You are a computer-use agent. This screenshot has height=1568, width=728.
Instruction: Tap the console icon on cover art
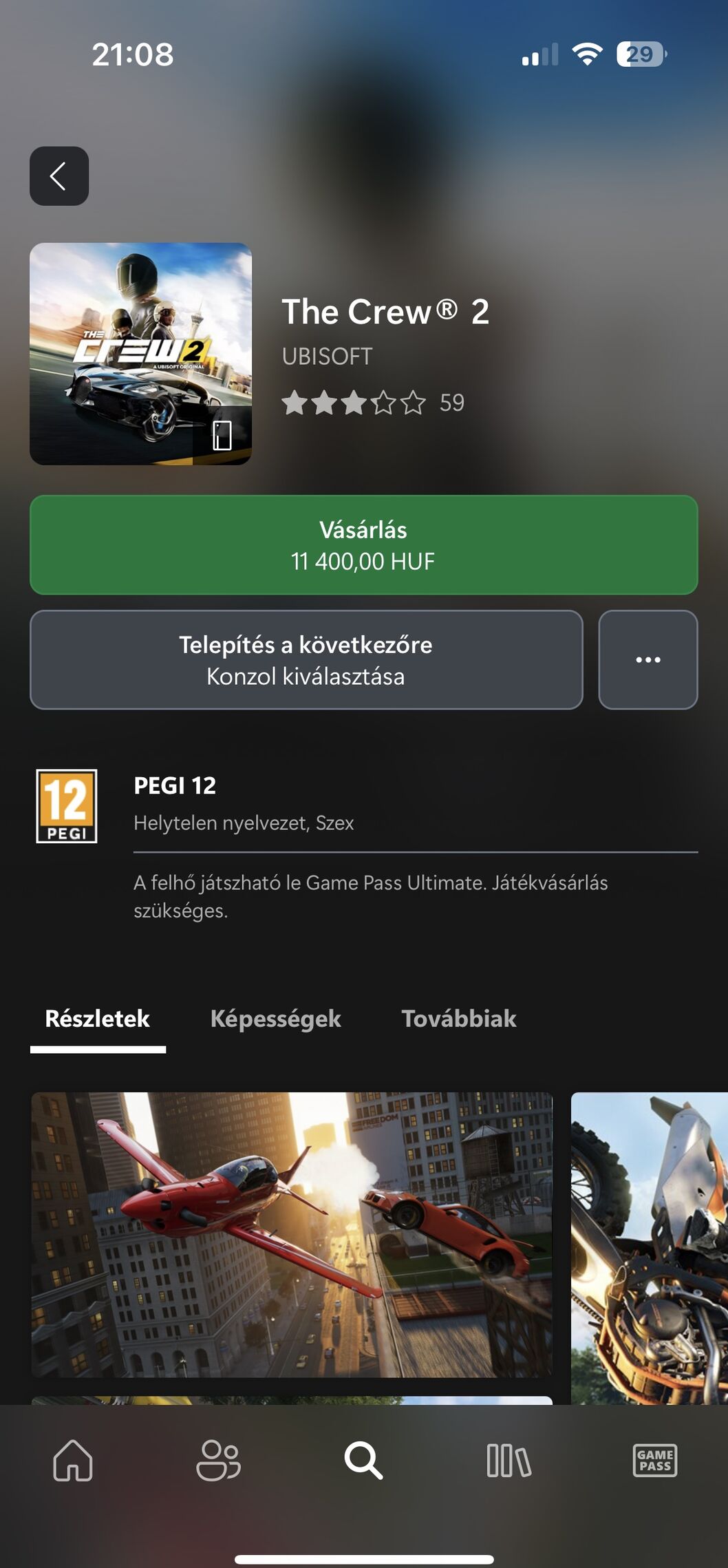222,435
